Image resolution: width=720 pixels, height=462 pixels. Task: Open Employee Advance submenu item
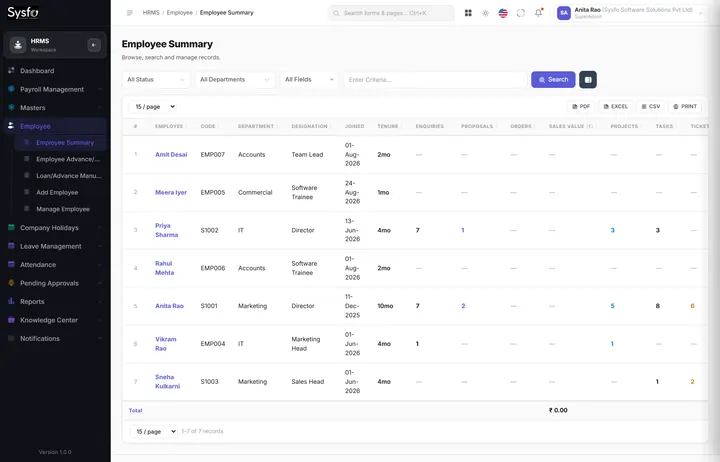point(61,159)
